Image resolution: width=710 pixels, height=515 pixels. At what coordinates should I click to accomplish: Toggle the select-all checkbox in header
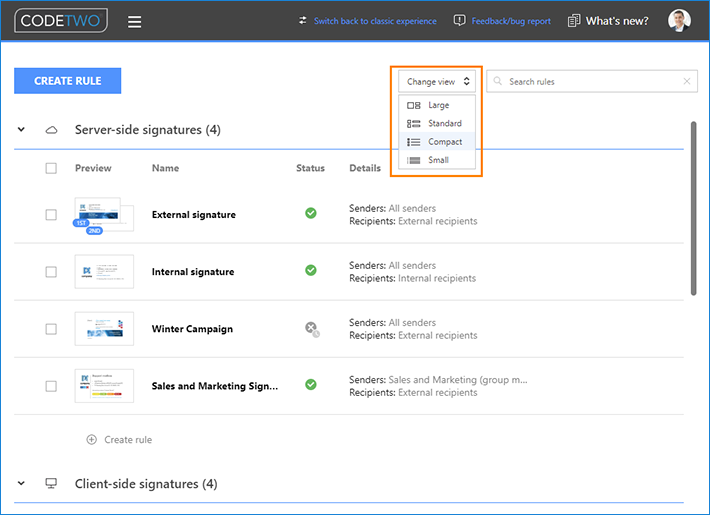[51, 168]
